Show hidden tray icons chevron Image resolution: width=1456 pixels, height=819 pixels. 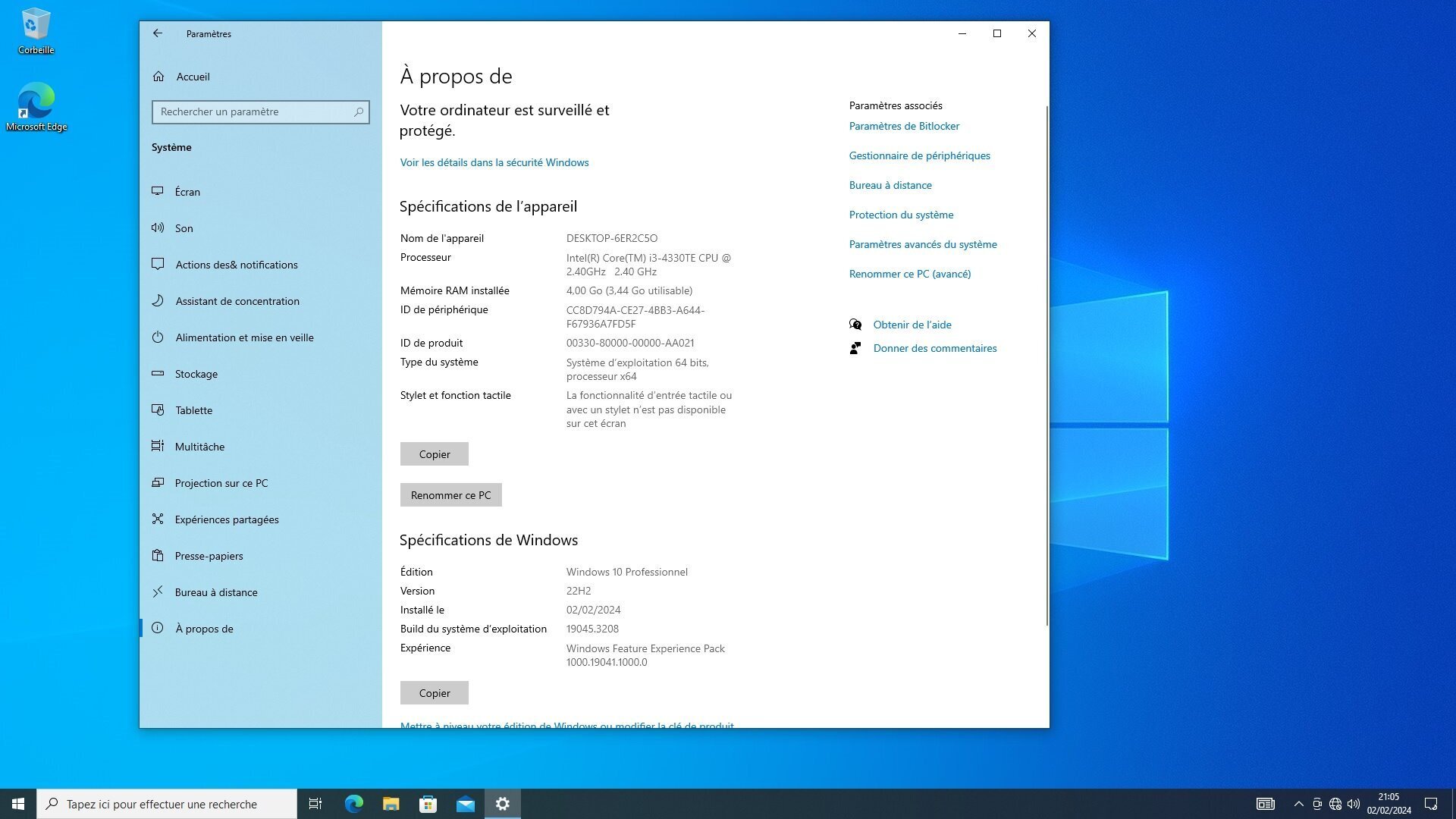(1298, 804)
